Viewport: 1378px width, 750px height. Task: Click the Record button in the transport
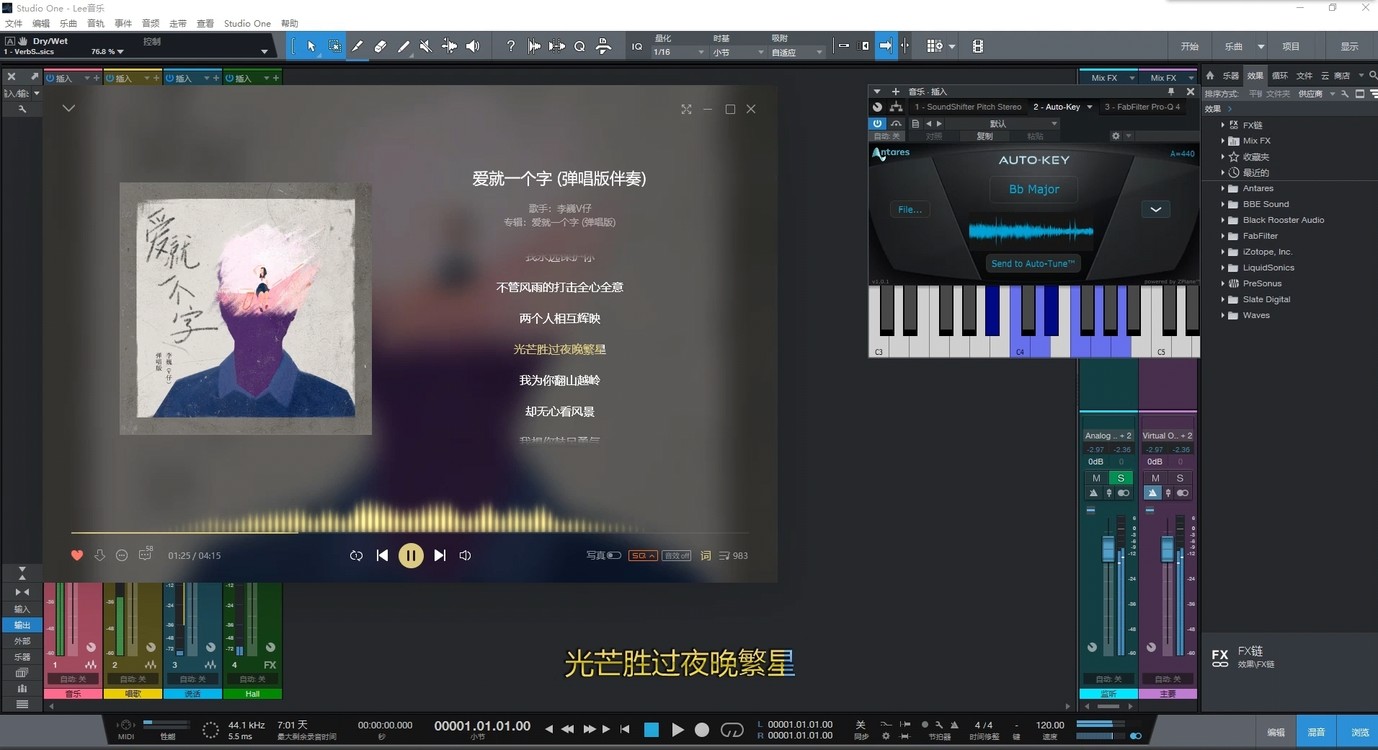point(702,728)
